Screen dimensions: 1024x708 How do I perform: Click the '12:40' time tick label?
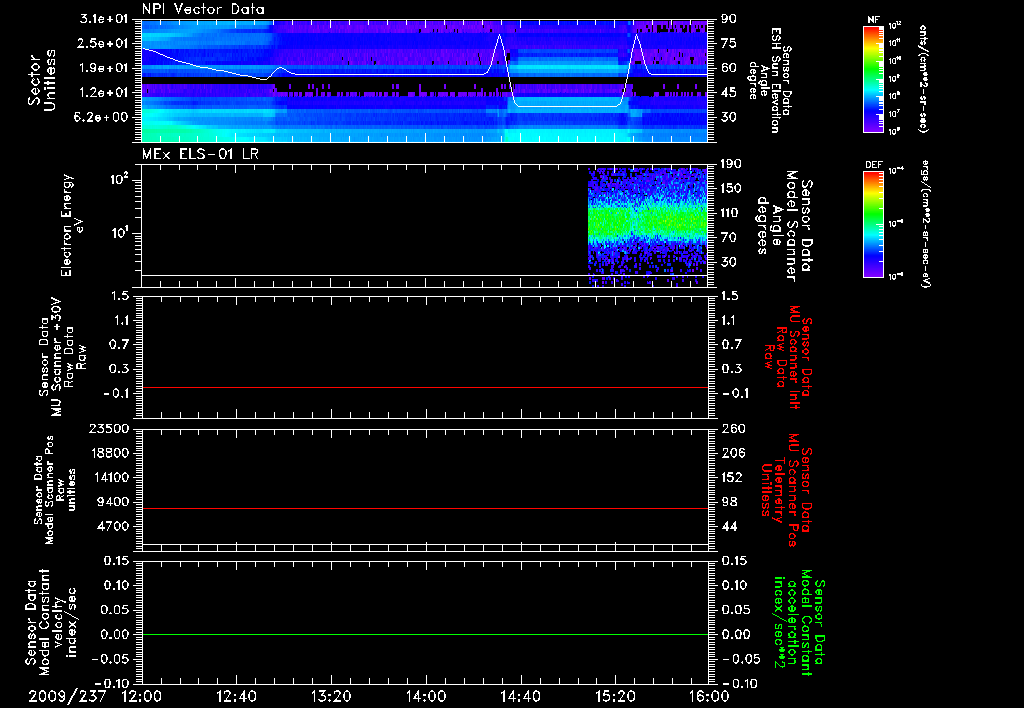pyautogui.click(x=236, y=696)
